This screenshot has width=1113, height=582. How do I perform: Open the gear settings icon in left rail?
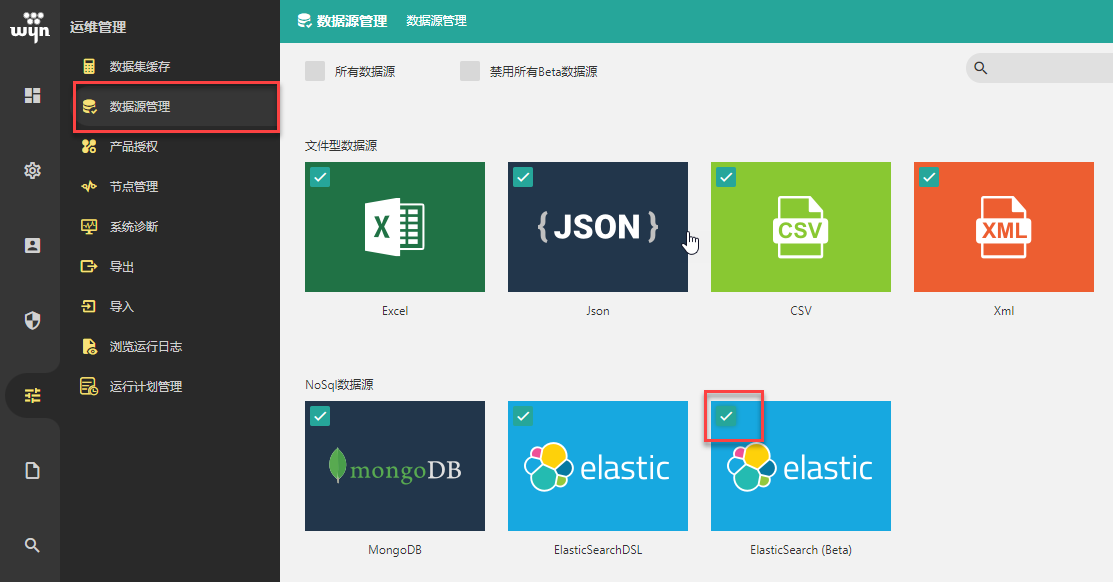pyautogui.click(x=32, y=170)
